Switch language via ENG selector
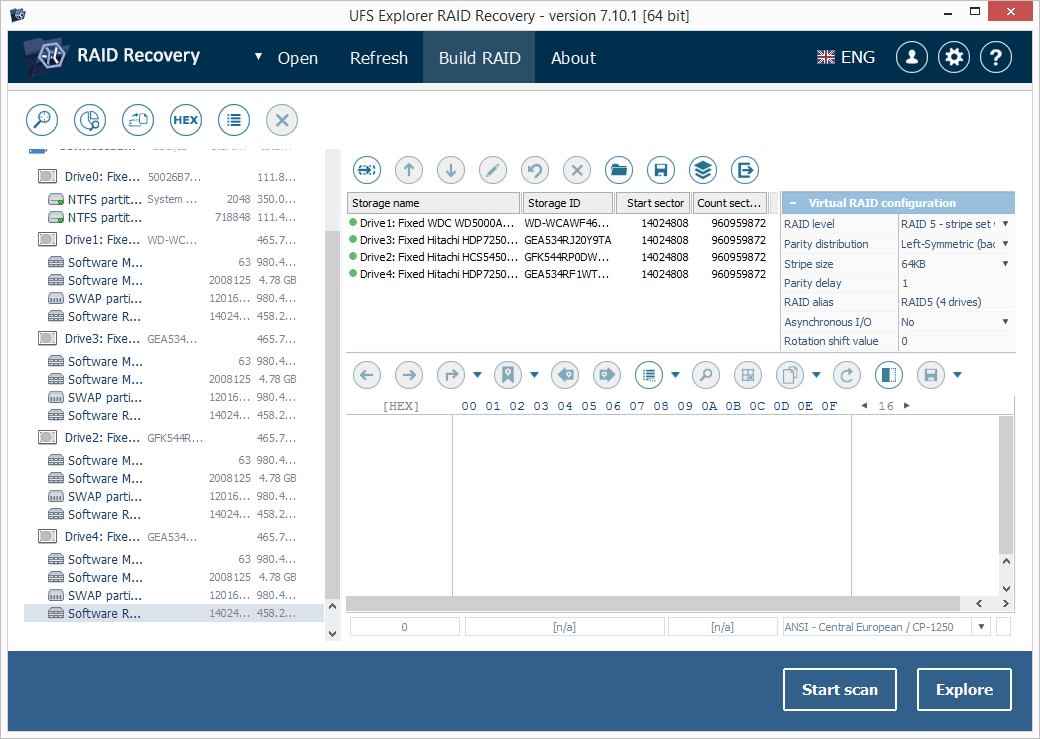This screenshot has height=739, width=1040. (x=846, y=58)
